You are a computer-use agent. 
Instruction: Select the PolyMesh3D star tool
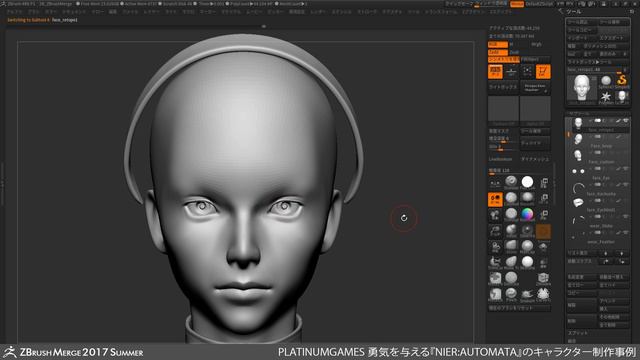tap(606, 97)
